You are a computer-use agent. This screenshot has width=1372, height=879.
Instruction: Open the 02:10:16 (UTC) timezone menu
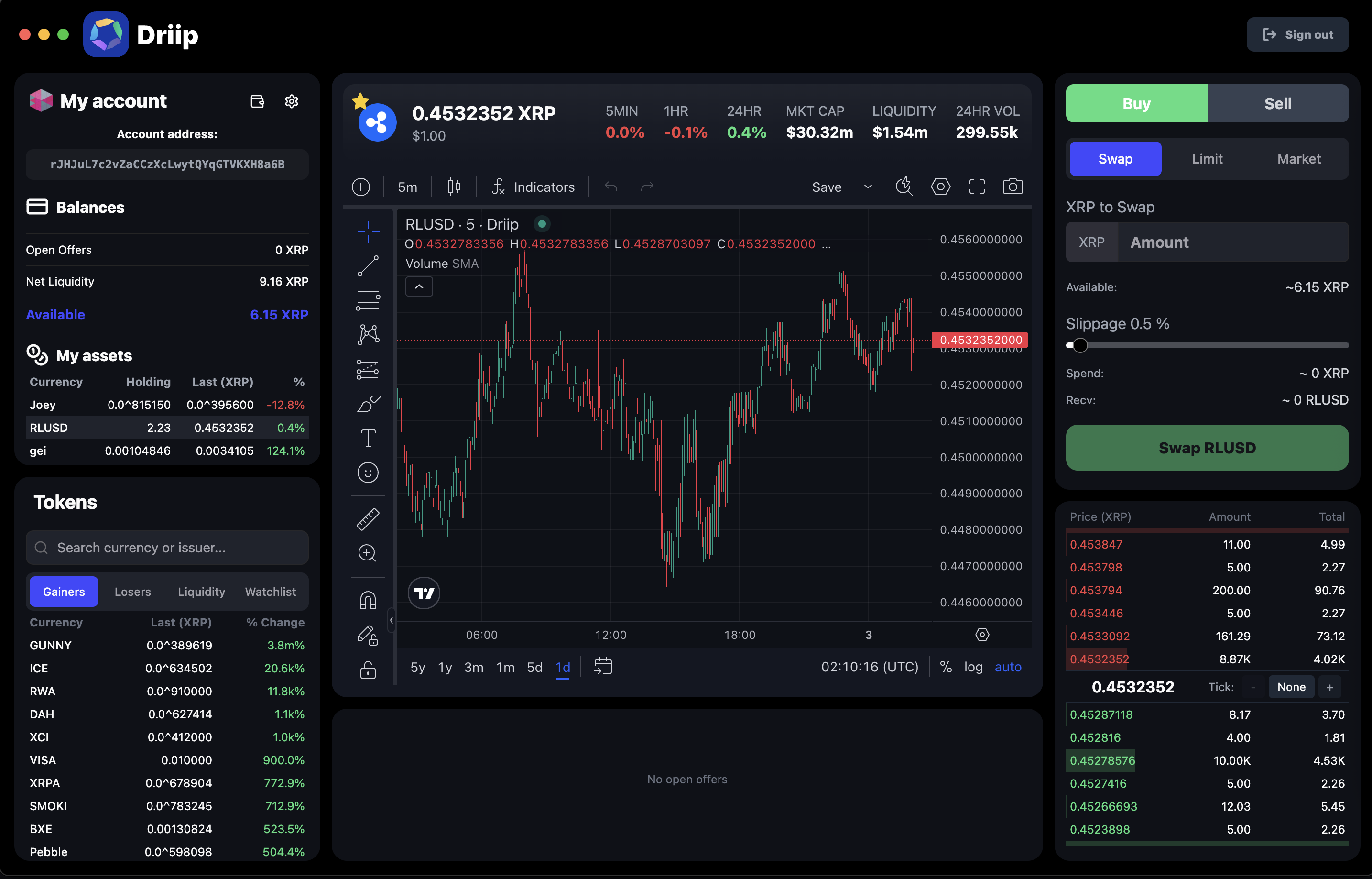[x=870, y=667]
